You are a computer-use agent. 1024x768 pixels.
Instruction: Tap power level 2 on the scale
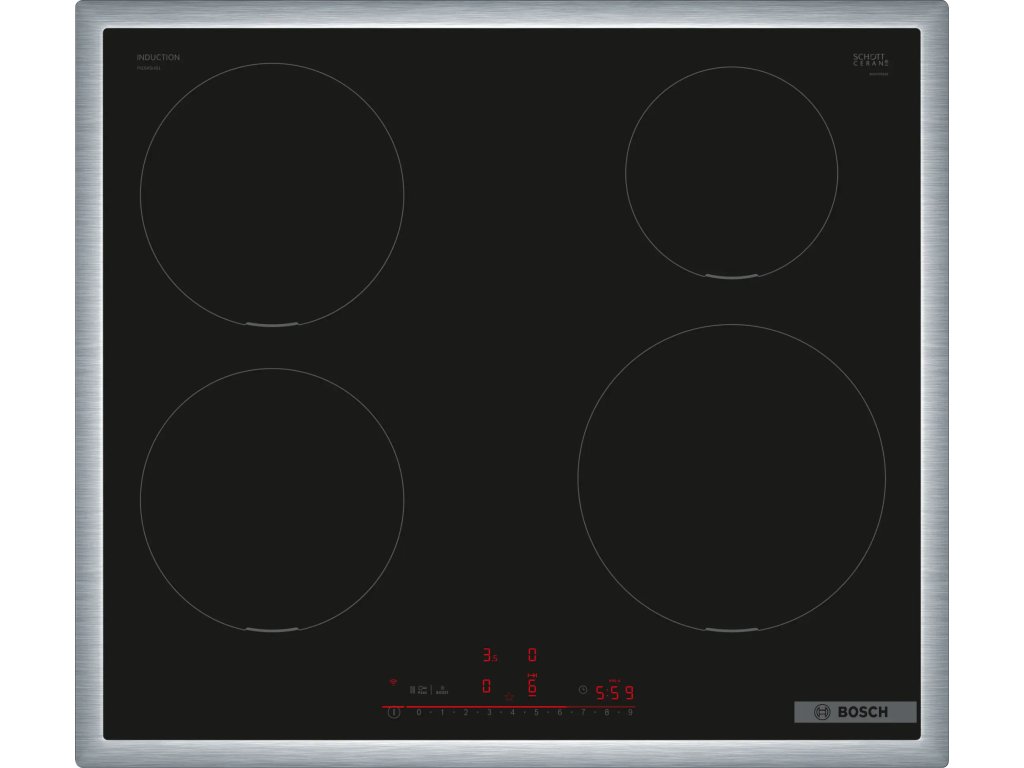pos(465,712)
